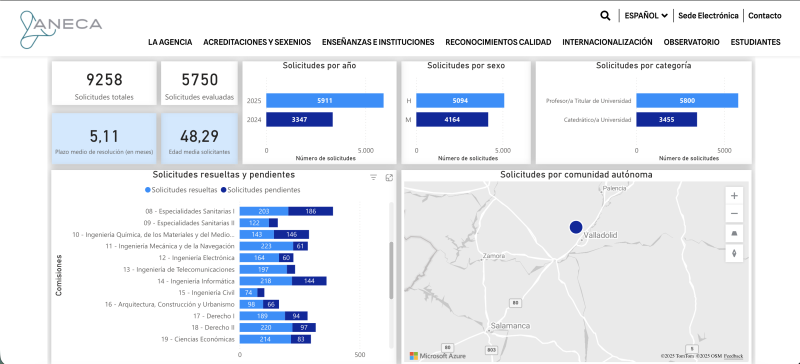Reset map compass orientation
This screenshot has width=800, height=364.
[734, 253]
